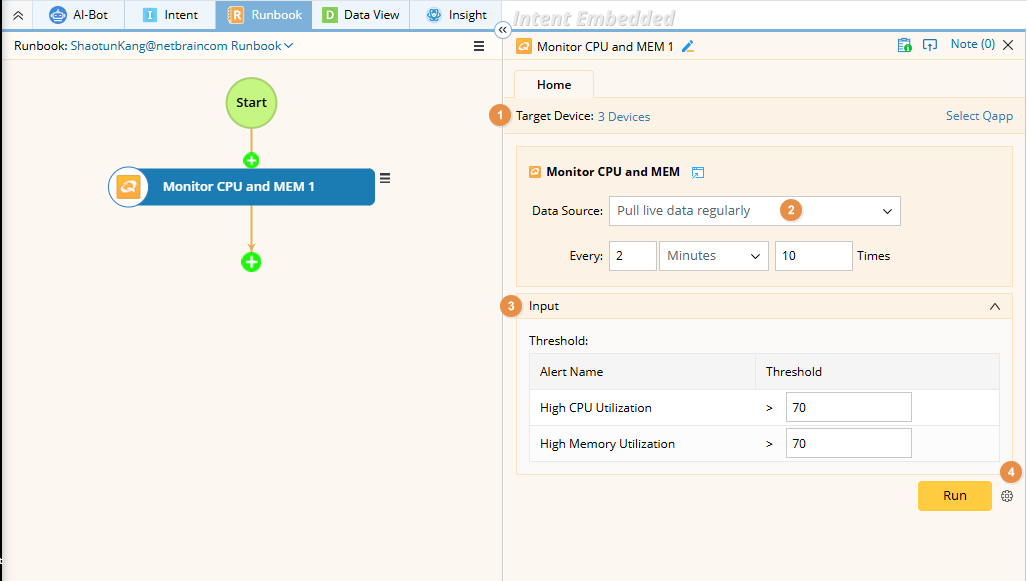This screenshot has height=581, width=1027.
Task: Collapse the runbook pane with double-left arrow
Action: (x=502, y=29)
